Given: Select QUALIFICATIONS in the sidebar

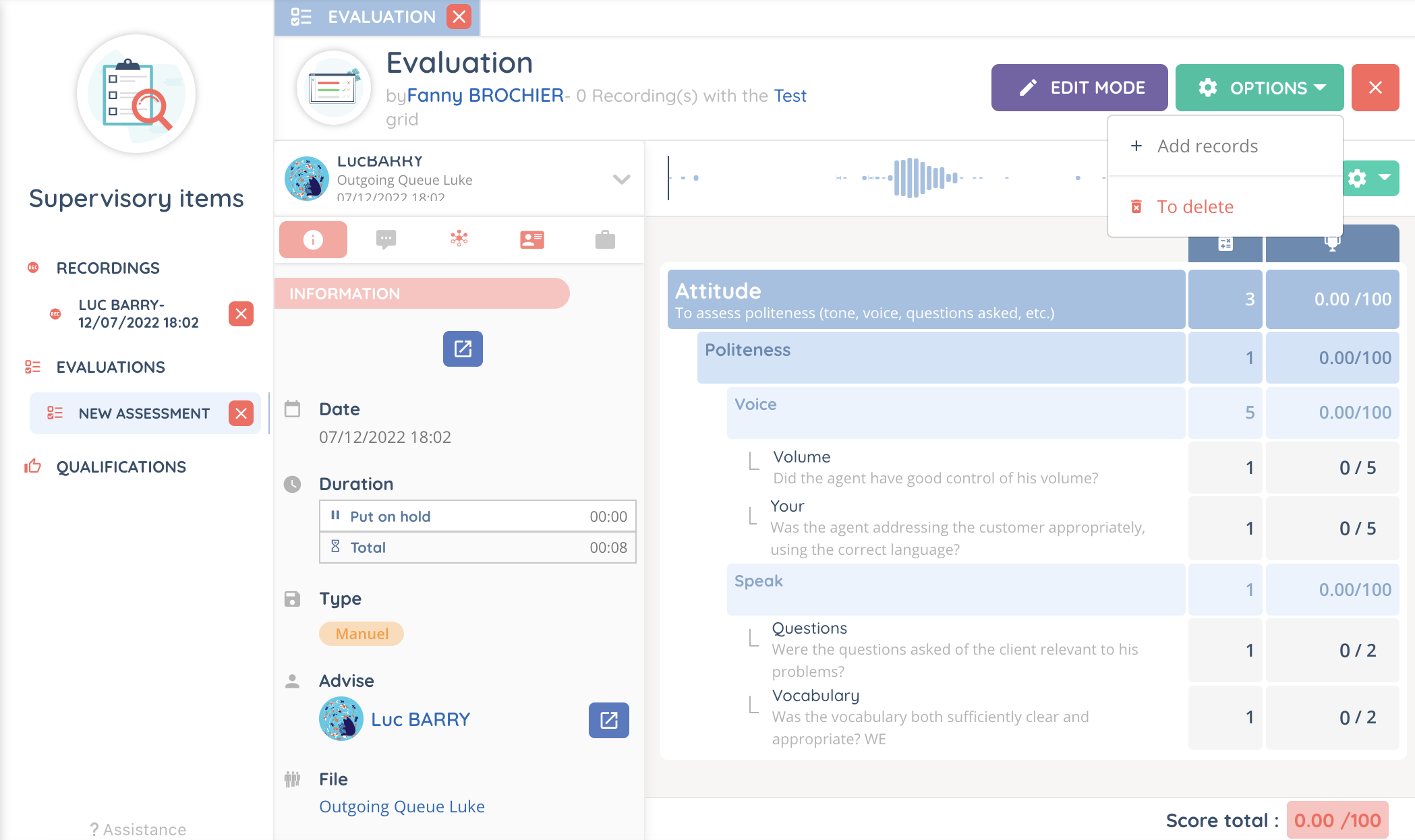Looking at the screenshot, I should (x=121, y=467).
